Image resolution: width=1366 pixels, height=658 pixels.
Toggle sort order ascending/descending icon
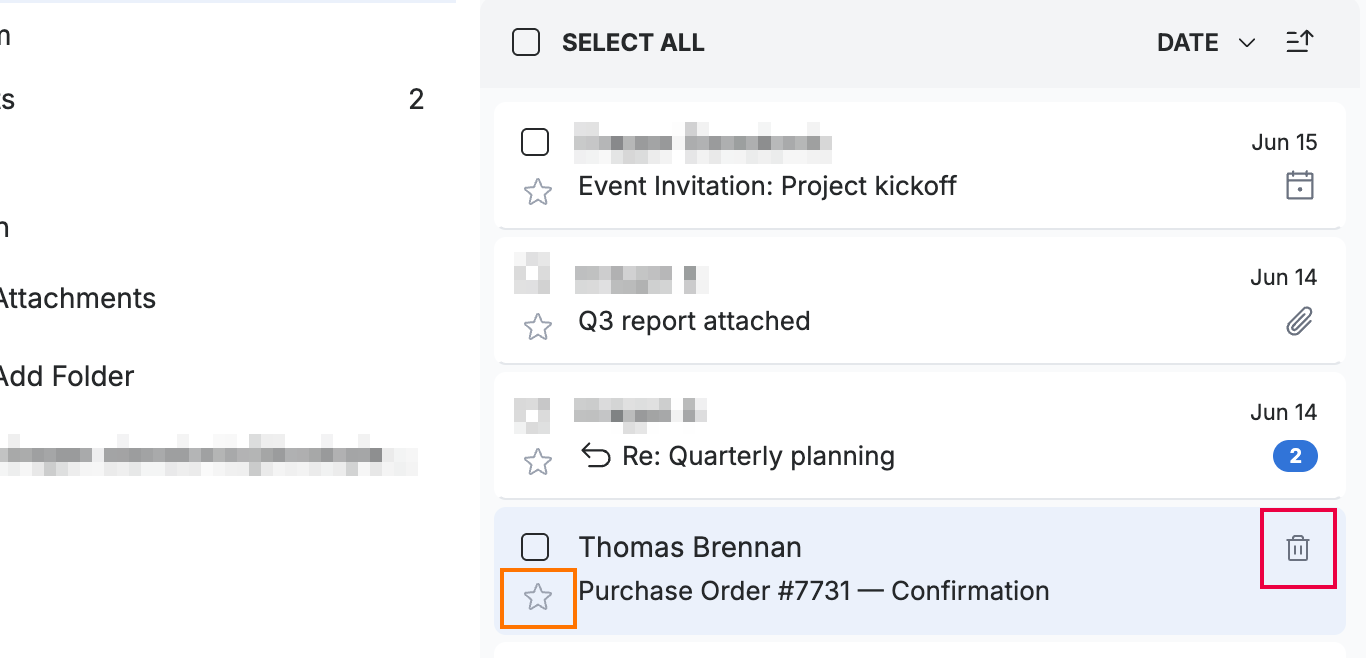(x=1299, y=42)
